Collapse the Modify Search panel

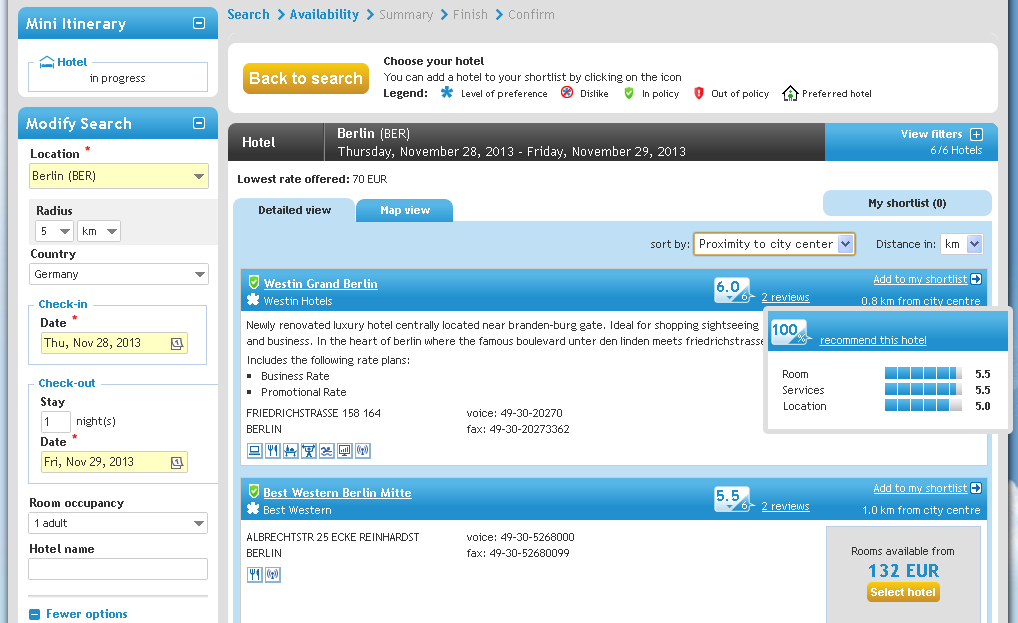[199, 123]
